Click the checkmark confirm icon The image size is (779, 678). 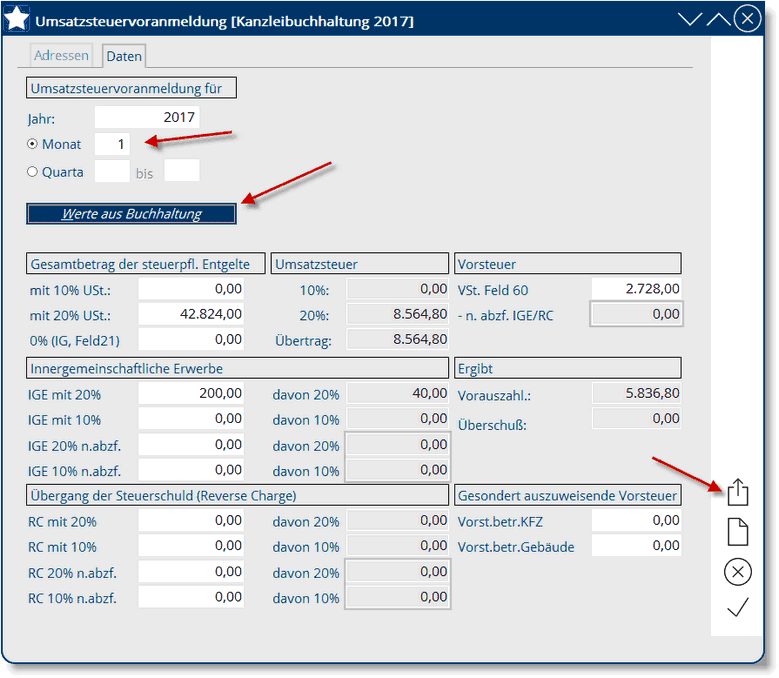(737, 607)
